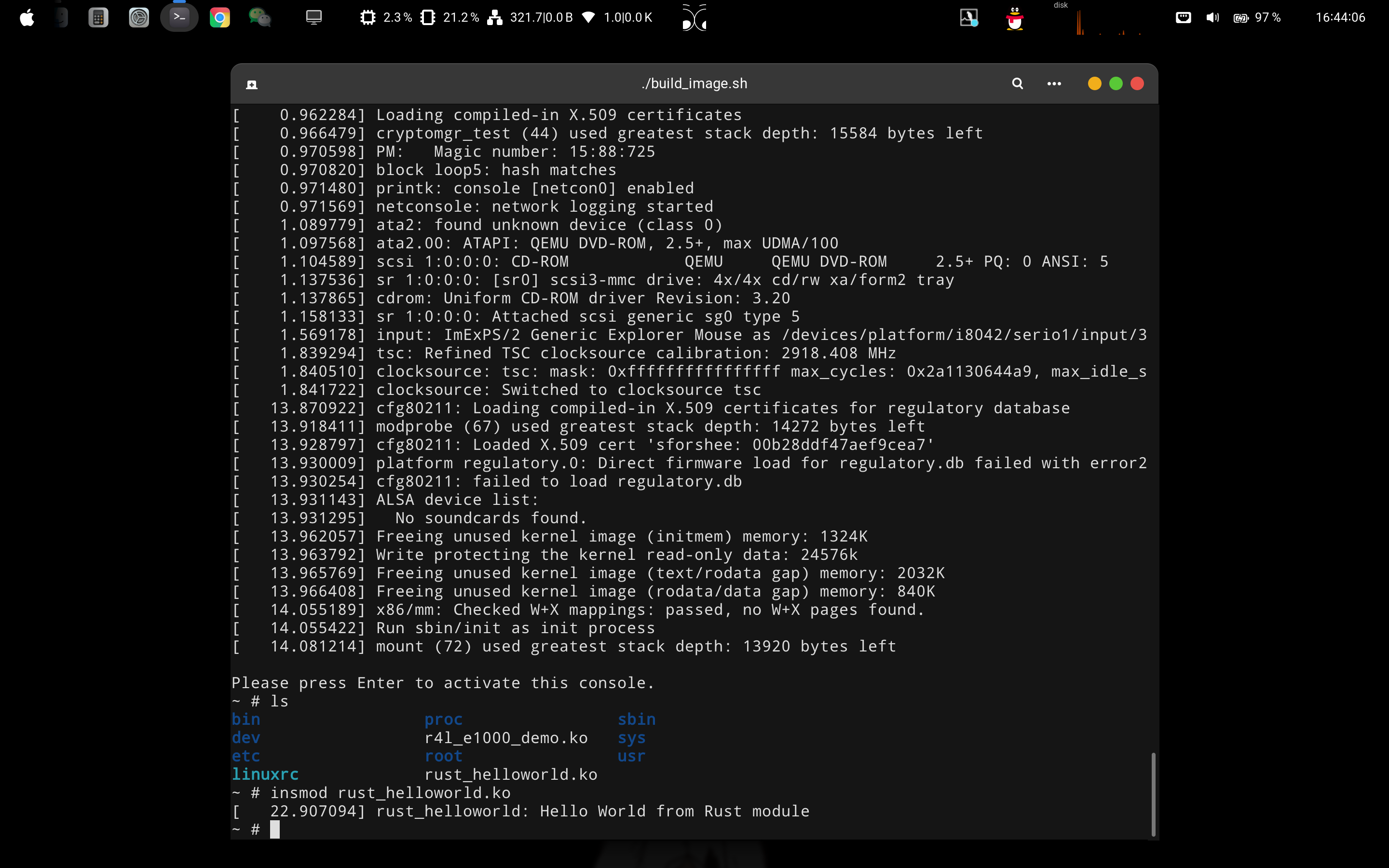Click 'cfg80211: failed to load regulatory.db' line

click(487, 481)
